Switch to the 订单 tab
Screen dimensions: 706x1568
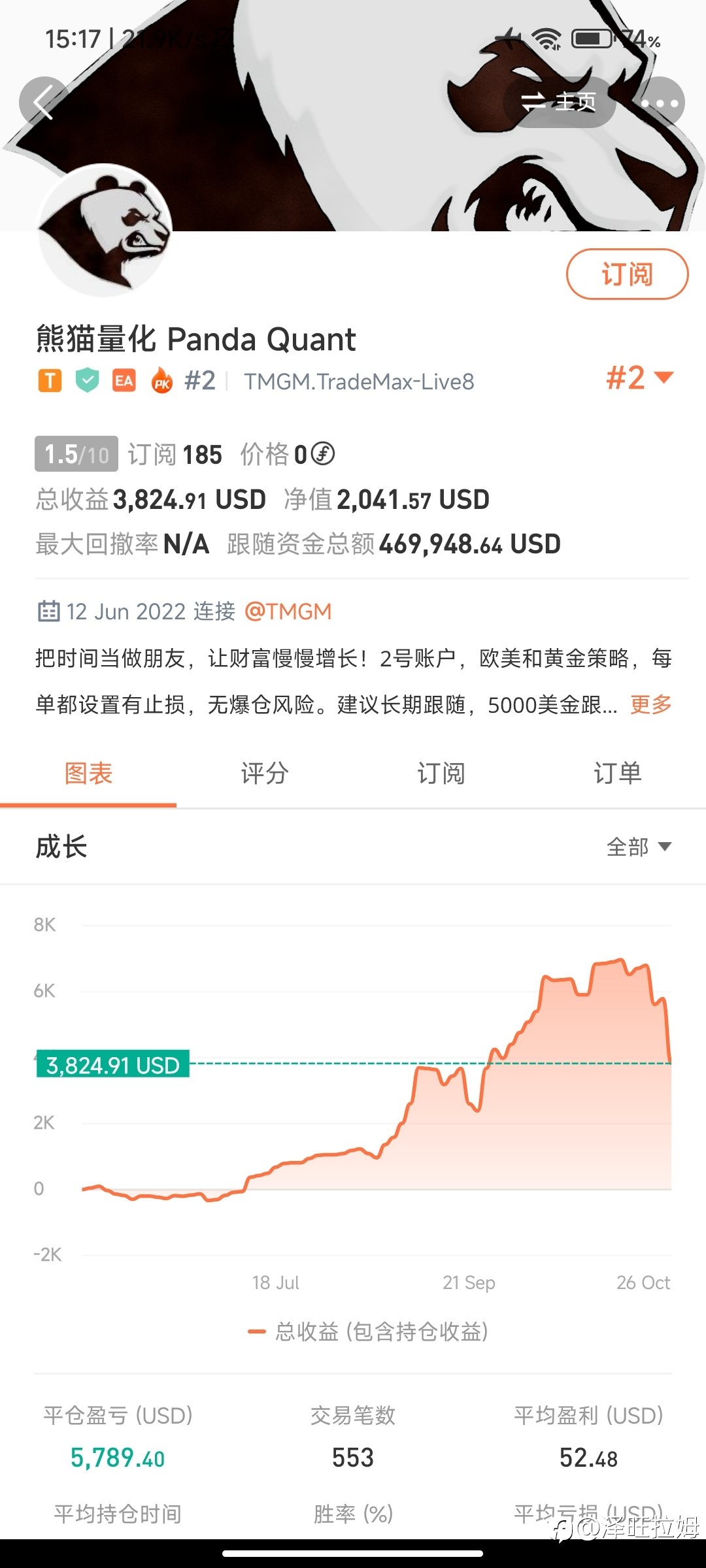(x=618, y=774)
